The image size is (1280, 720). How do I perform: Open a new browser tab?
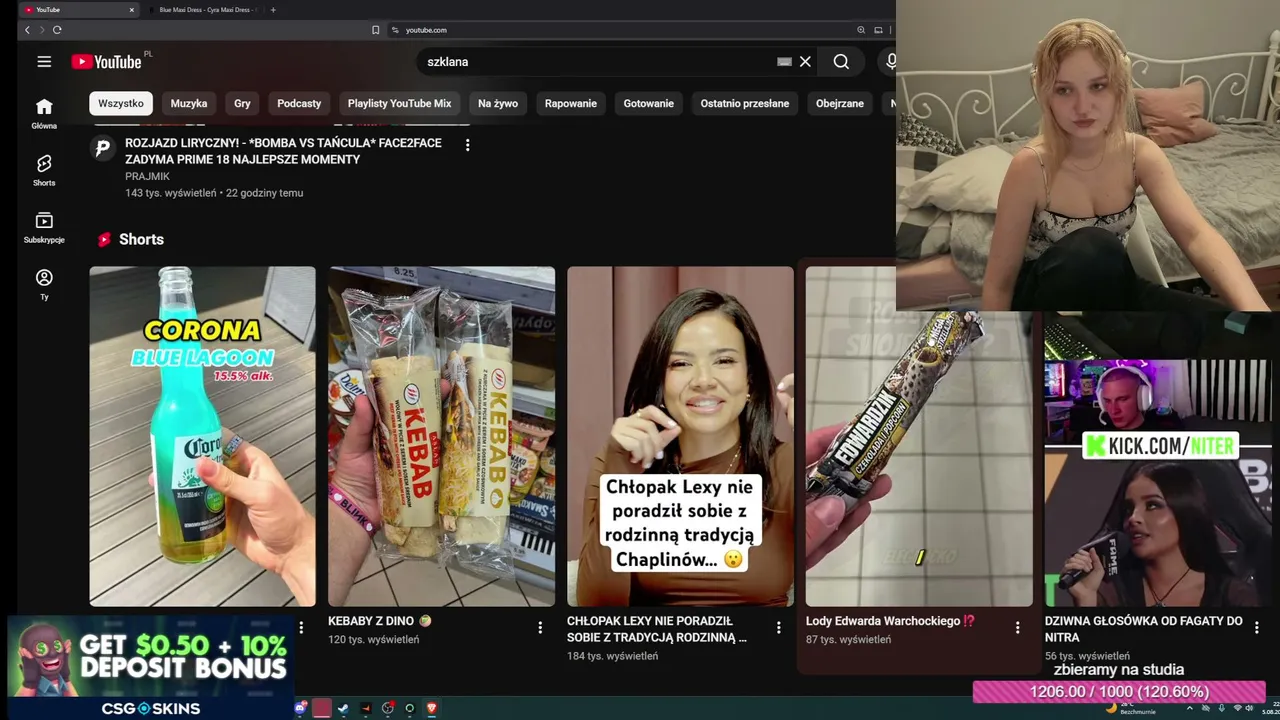[273, 10]
